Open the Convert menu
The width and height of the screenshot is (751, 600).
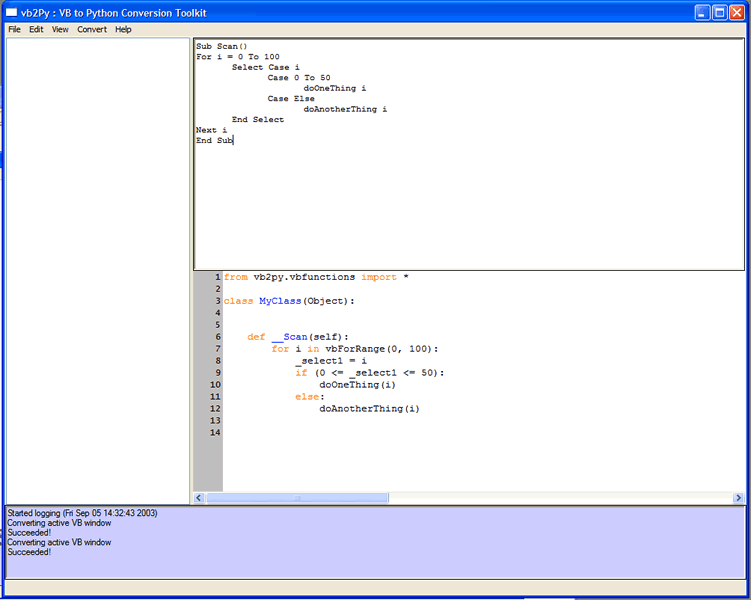[x=92, y=29]
